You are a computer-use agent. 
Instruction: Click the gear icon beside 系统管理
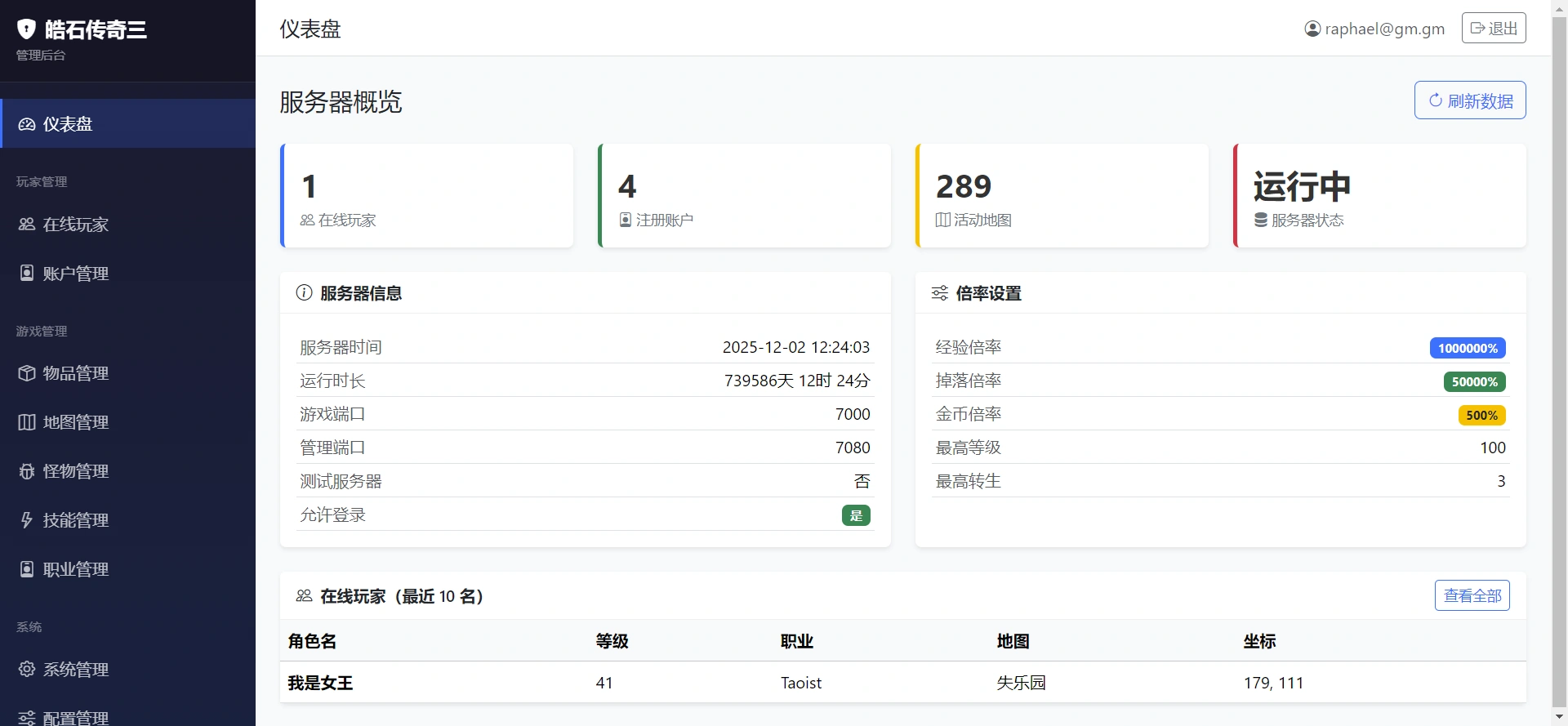click(x=27, y=670)
